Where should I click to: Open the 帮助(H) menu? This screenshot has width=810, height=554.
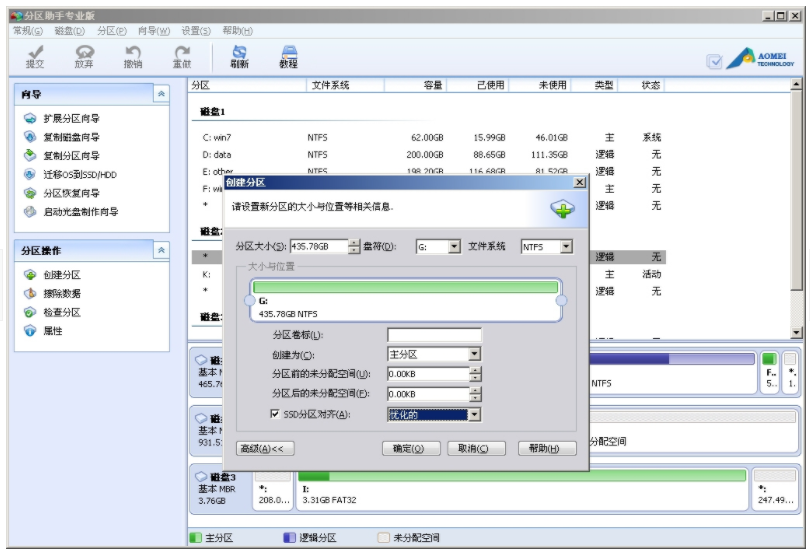[238, 31]
